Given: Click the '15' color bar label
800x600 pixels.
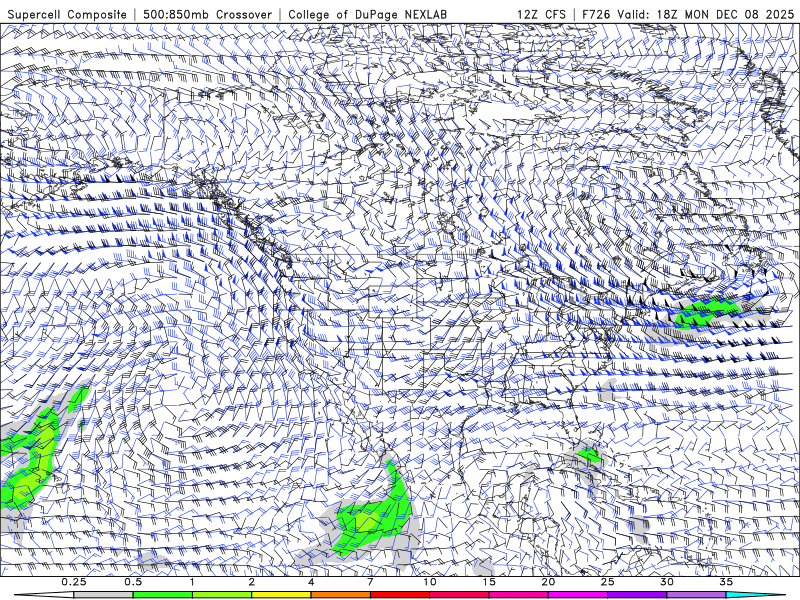Looking at the screenshot, I should (489, 582).
